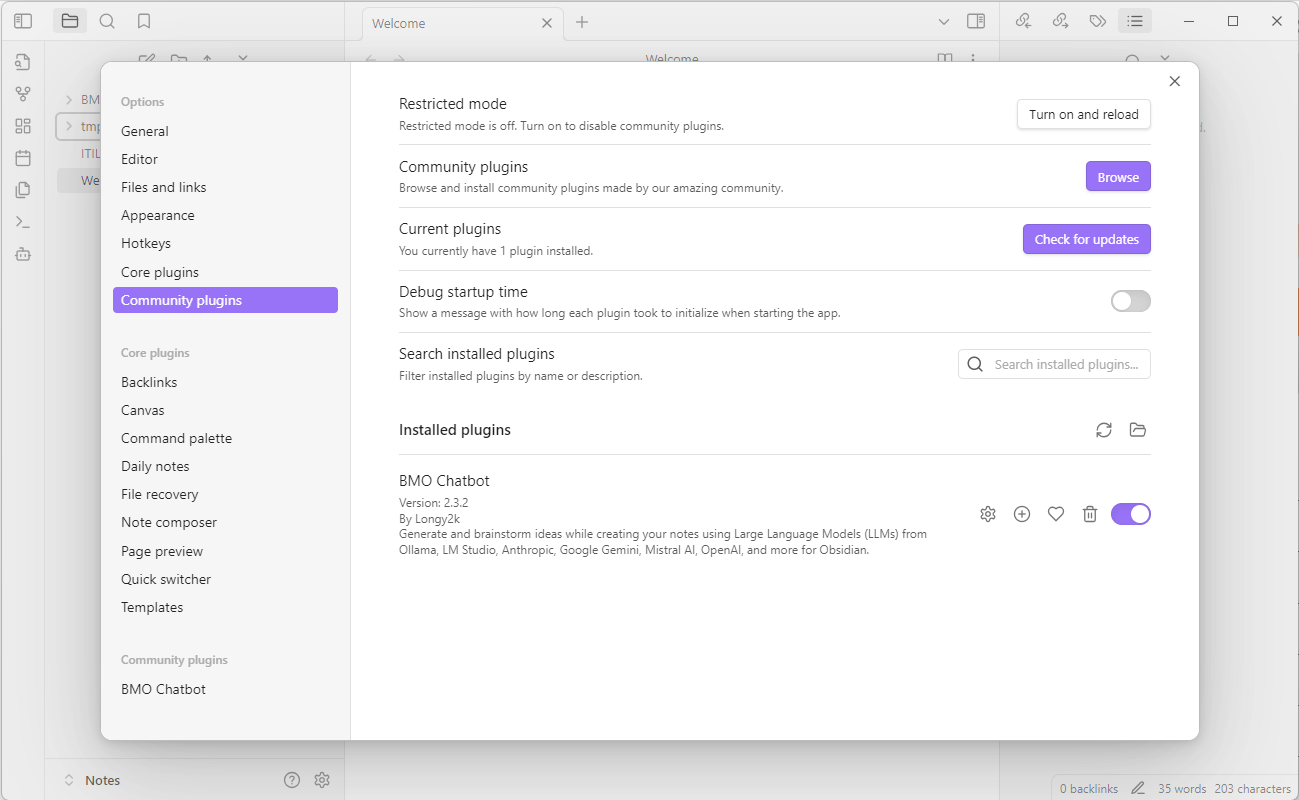Viewport: 1299px width, 800px height.
Task: Open the Appearance settings section
Action: [158, 215]
